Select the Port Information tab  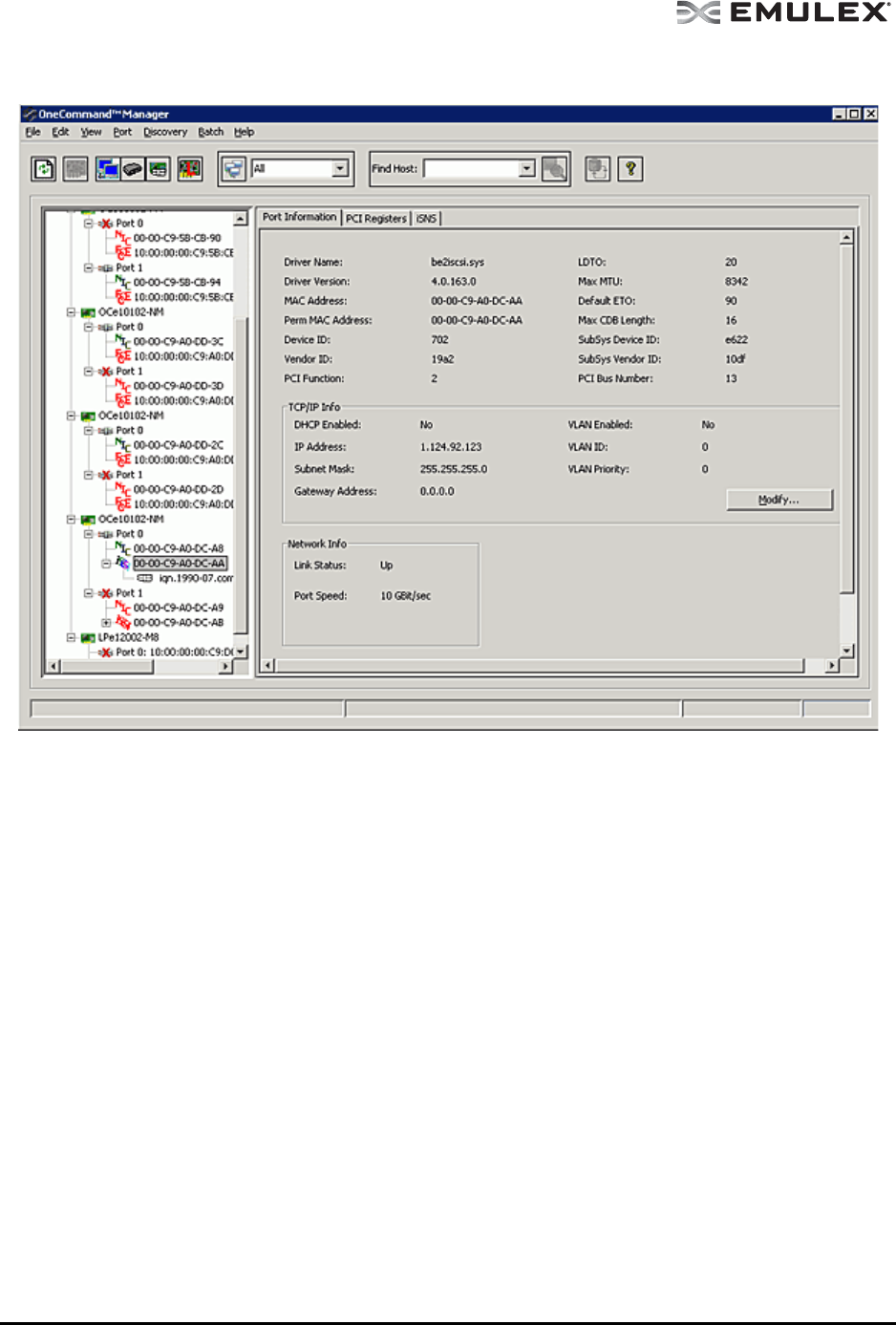click(x=300, y=217)
